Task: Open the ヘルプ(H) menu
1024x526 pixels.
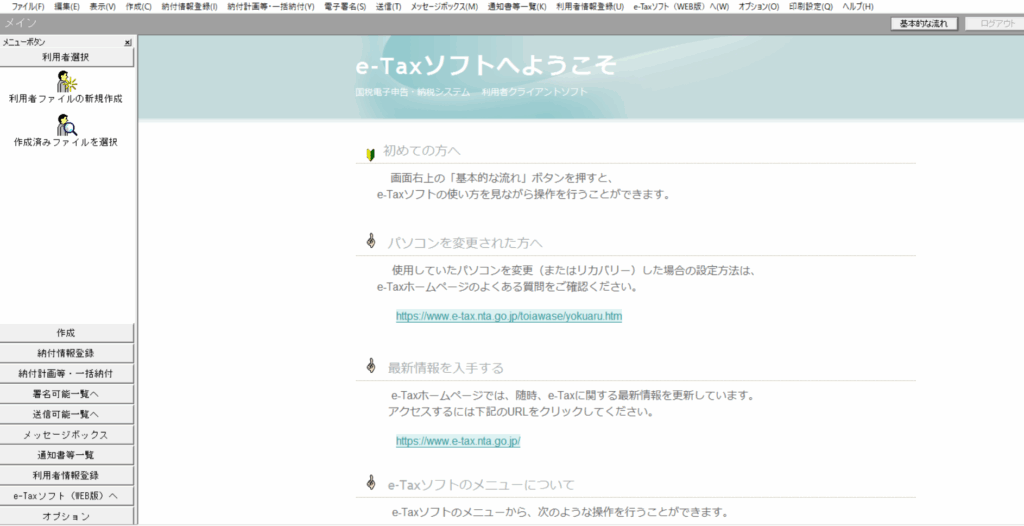Action: 857,7
